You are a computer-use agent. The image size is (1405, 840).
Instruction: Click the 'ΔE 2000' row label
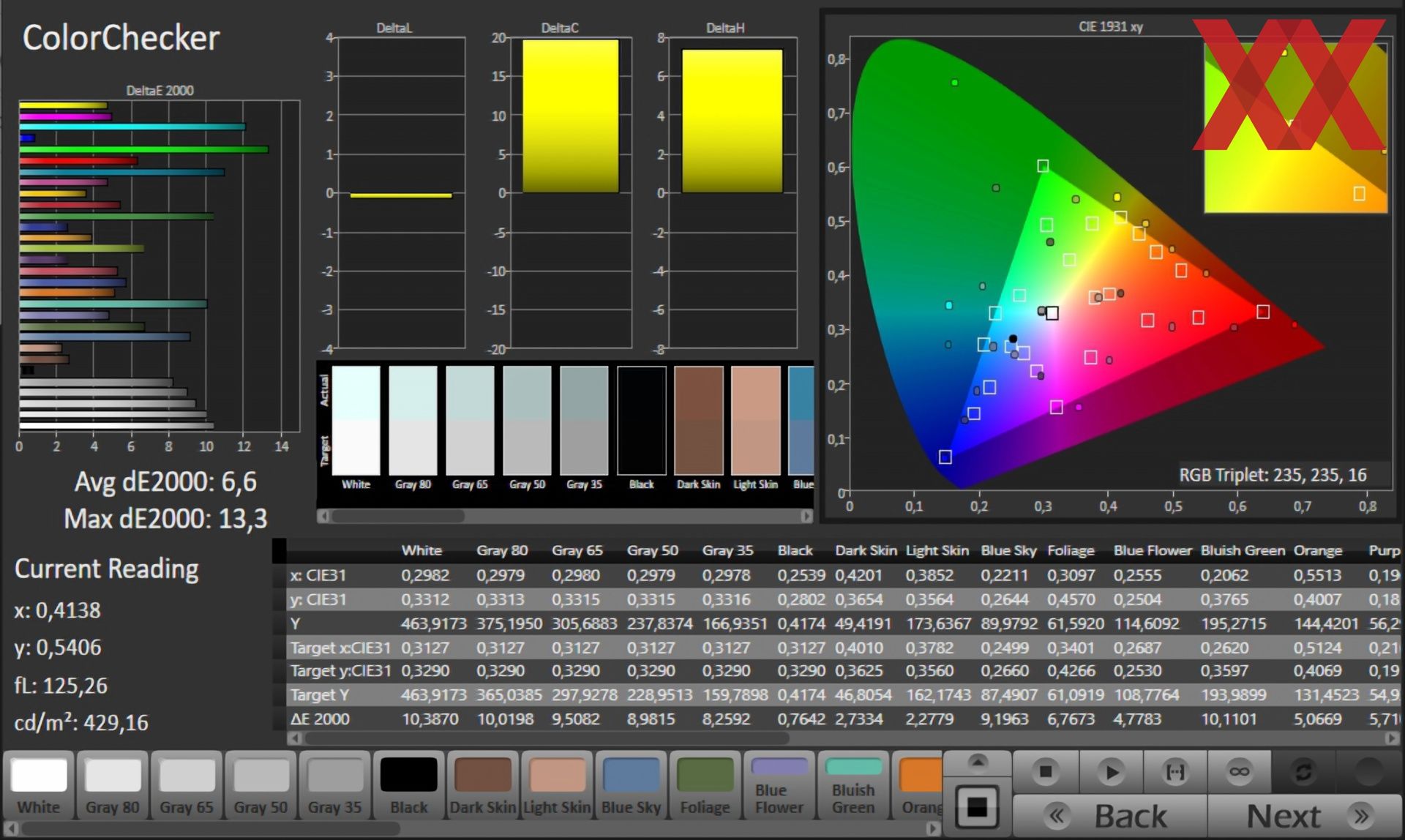pos(320,719)
